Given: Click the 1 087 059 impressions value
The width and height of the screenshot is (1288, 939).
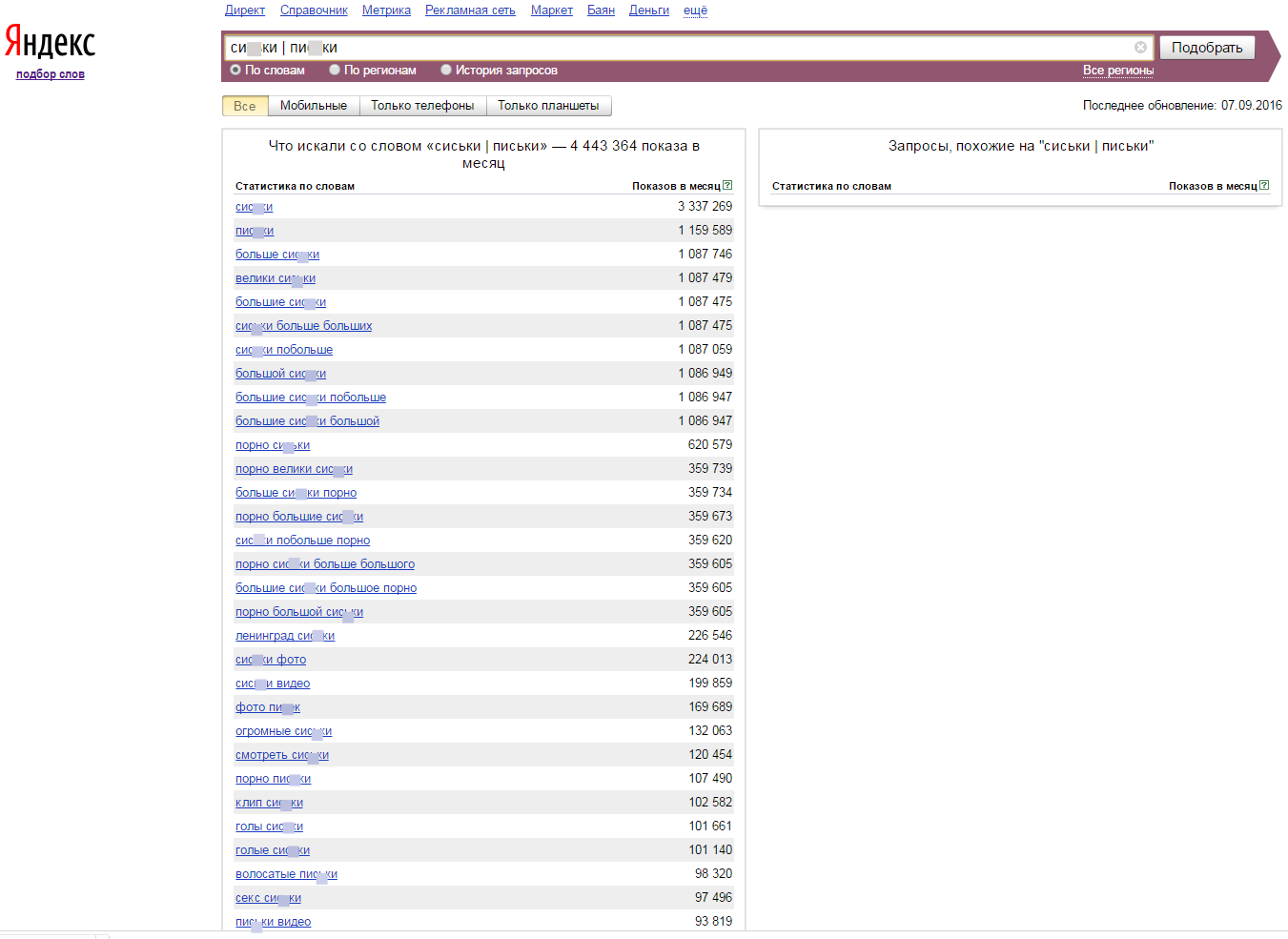Looking at the screenshot, I should (x=705, y=350).
